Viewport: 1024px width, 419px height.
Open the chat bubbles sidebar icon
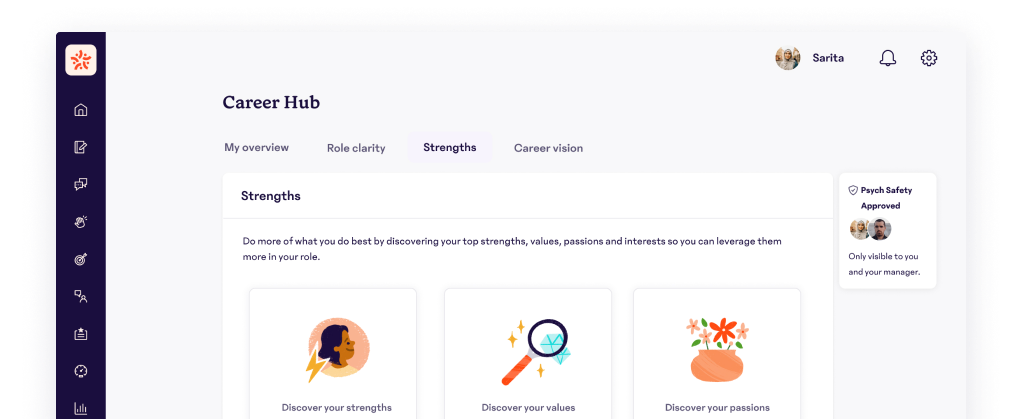point(81,184)
